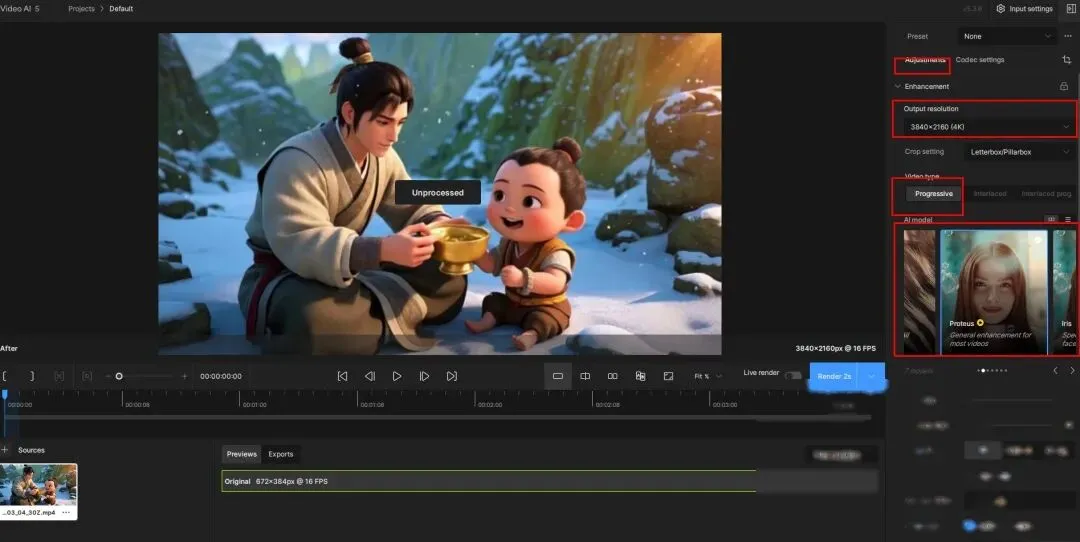The width and height of the screenshot is (1080, 542).
Task: Switch to the Previews tab
Action: pyautogui.click(x=242, y=454)
